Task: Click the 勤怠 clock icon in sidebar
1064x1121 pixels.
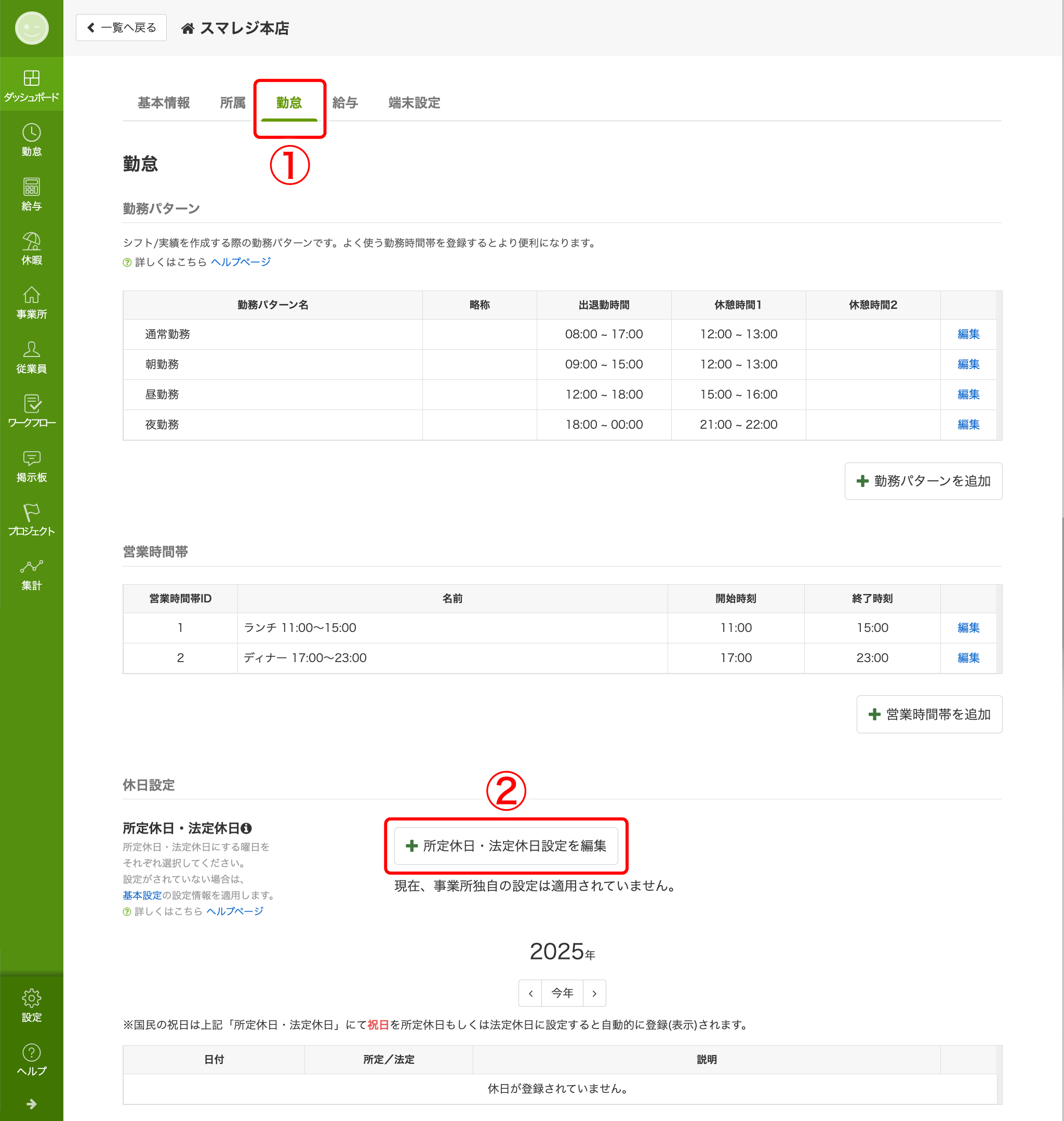Action: point(31,133)
